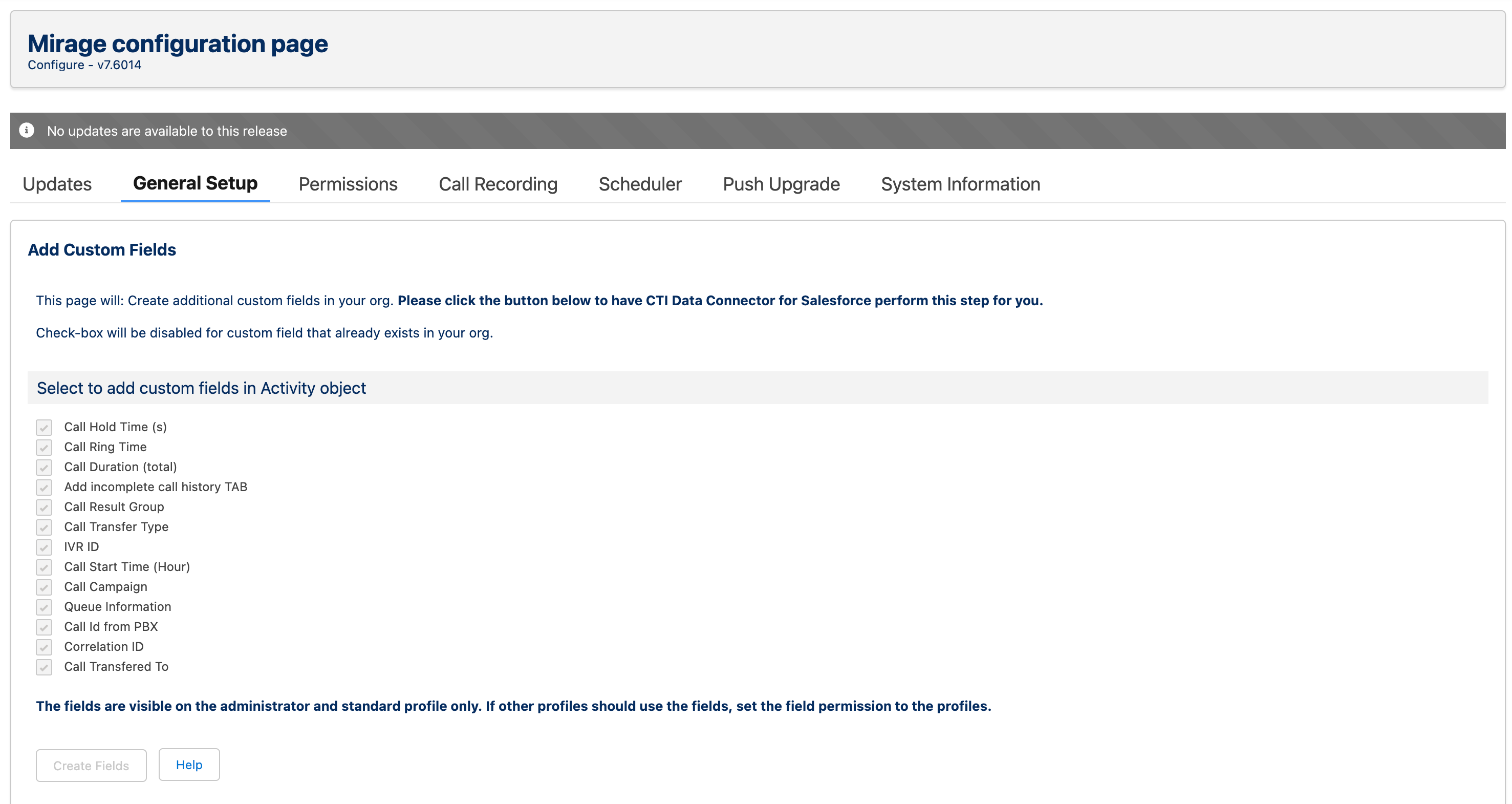Open the Updates tab
Image resolution: width=1512 pixels, height=804 pixels.
[x=57, y=184]
